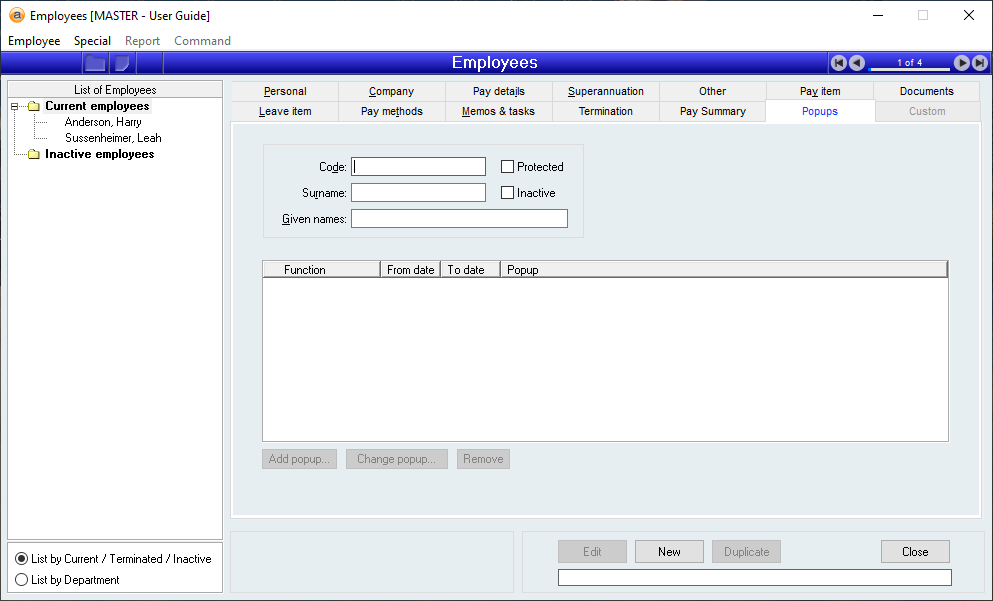
Task: Go to the first employee record
Action: pos(839,63)
